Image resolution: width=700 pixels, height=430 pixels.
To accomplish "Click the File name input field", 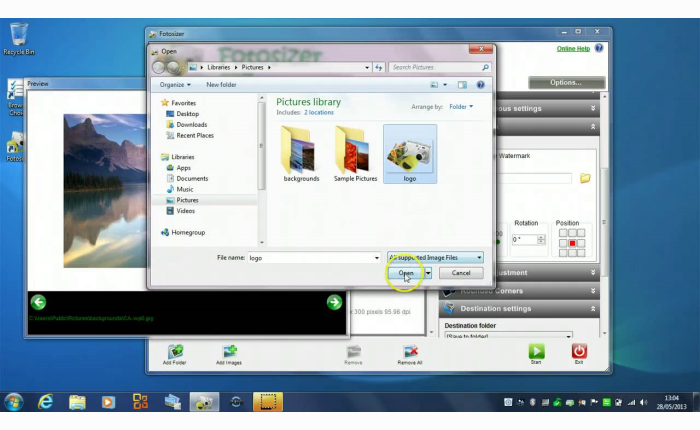I will (311, 258).
